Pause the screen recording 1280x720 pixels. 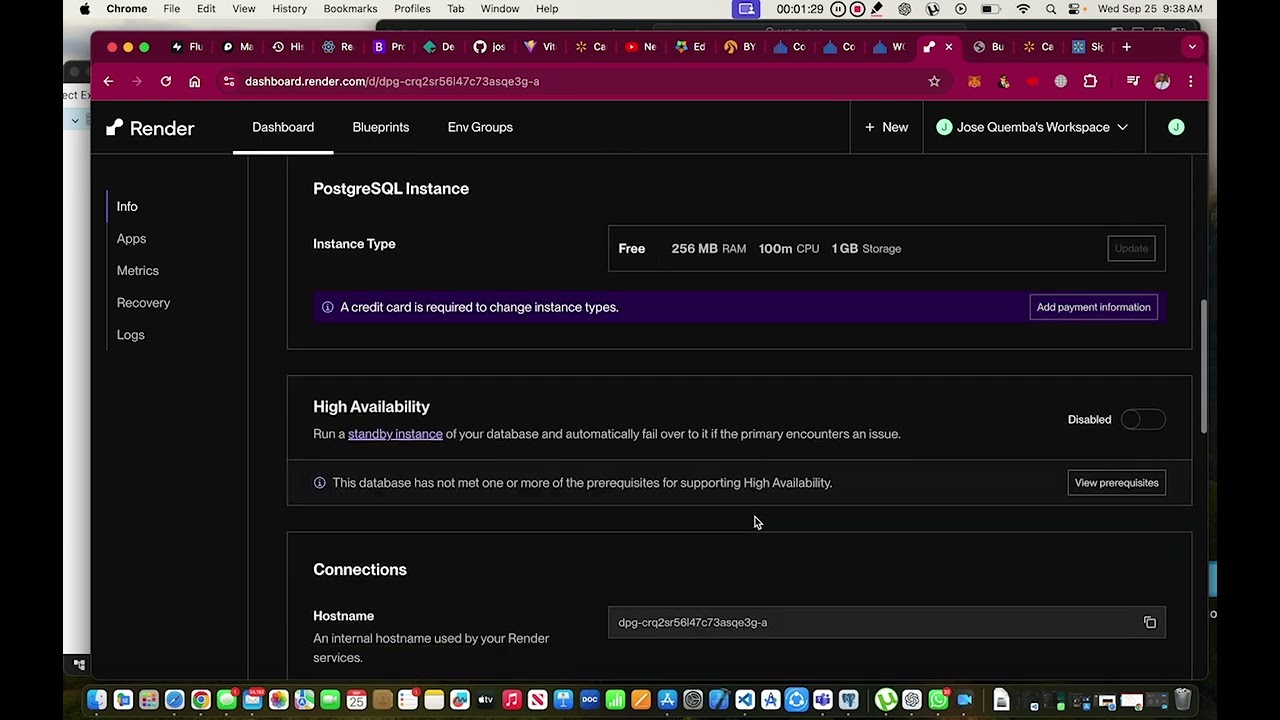pyautogui.click(x=838, y=9)
